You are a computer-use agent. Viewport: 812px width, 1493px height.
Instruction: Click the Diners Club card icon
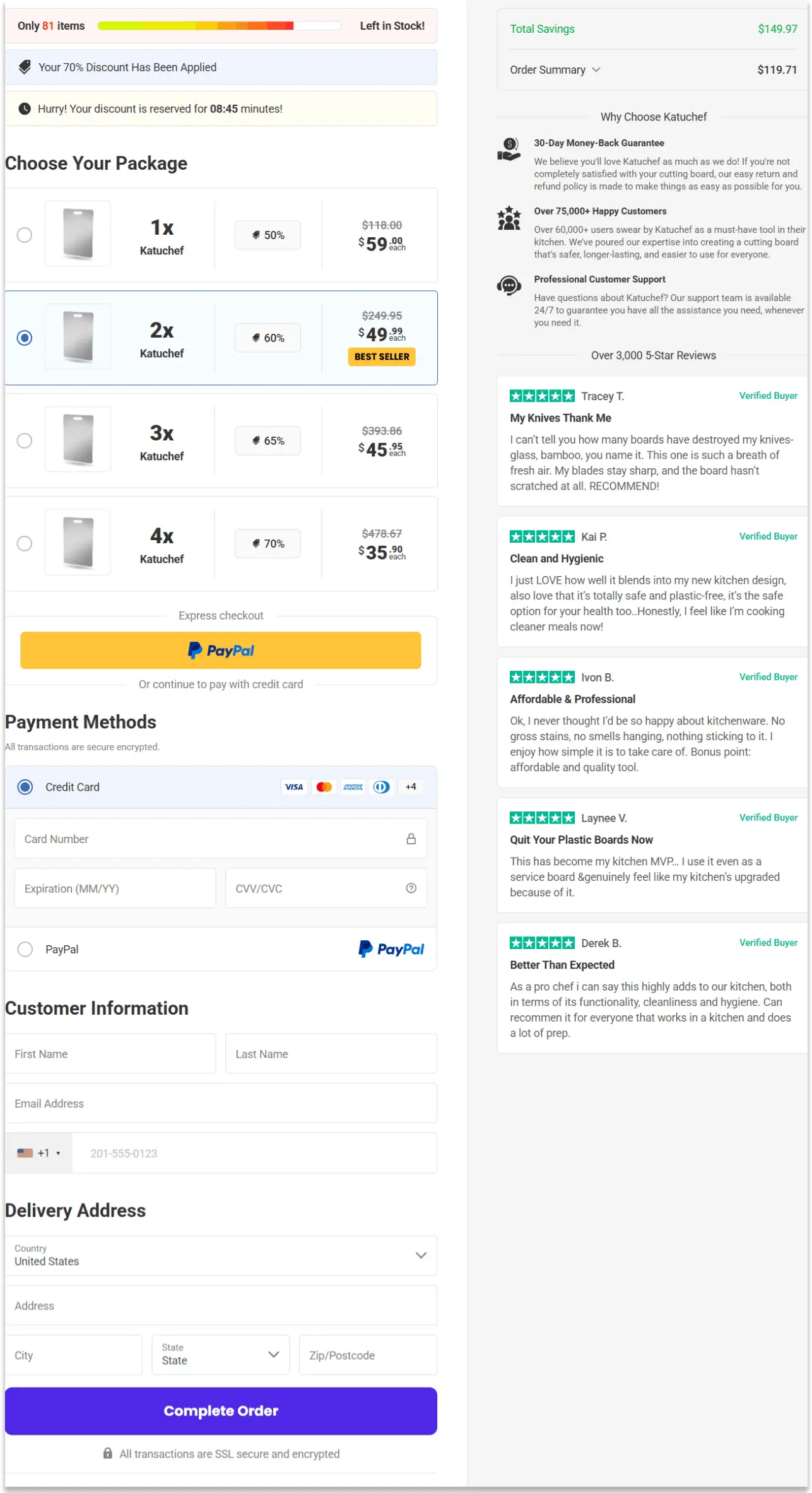(382, 787)
